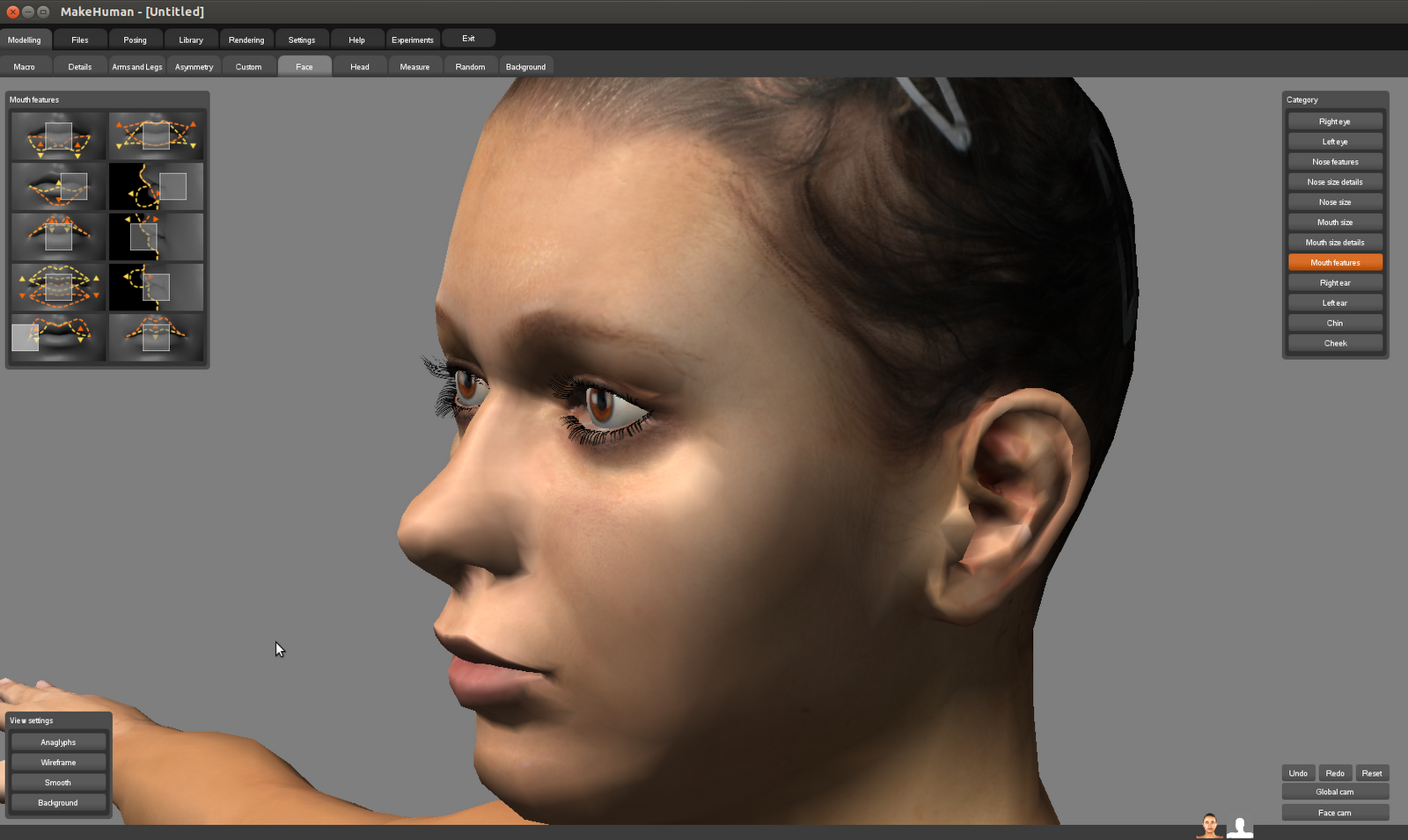
Task: Click the face portrait icon in the status bar
Action: tap(1210, 827)
